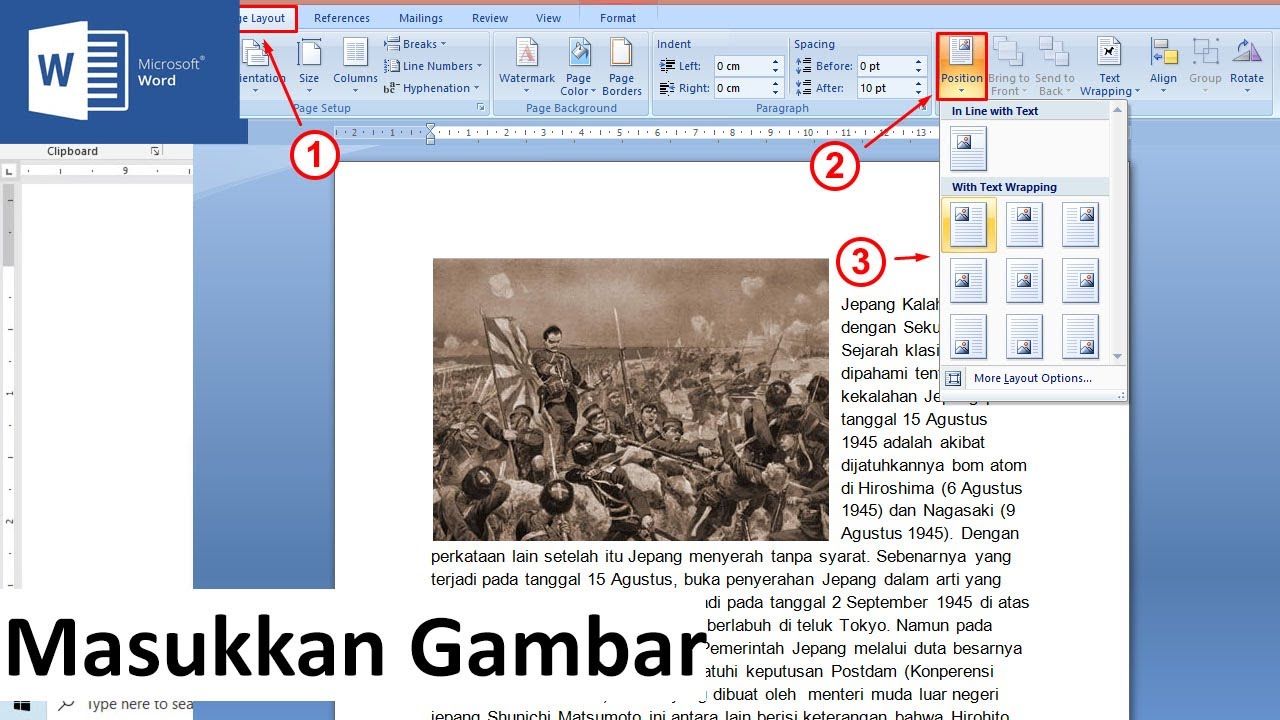1280x720 pixels.
Task: Switch to the View tab
Action: 549,18
